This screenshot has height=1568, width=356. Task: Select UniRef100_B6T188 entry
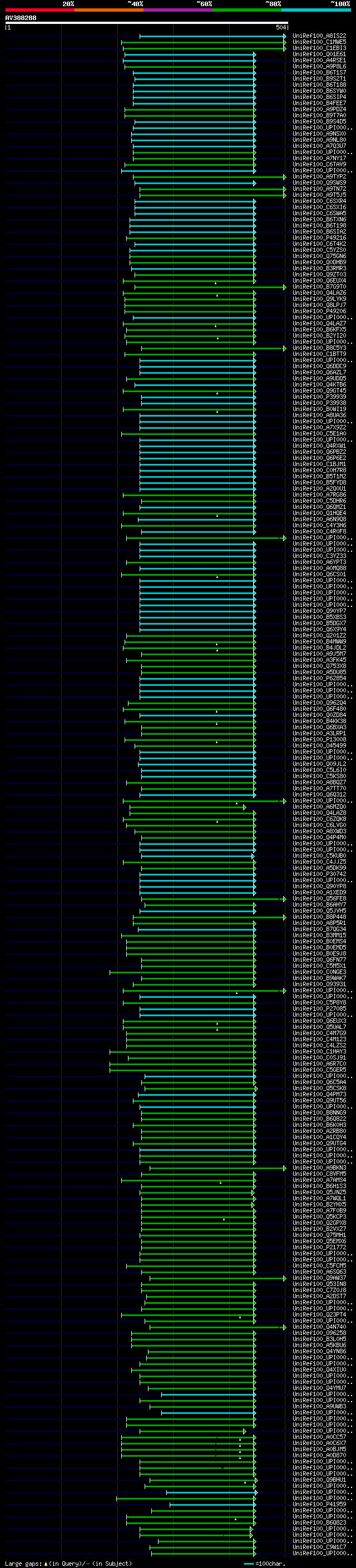pos(319,85)
